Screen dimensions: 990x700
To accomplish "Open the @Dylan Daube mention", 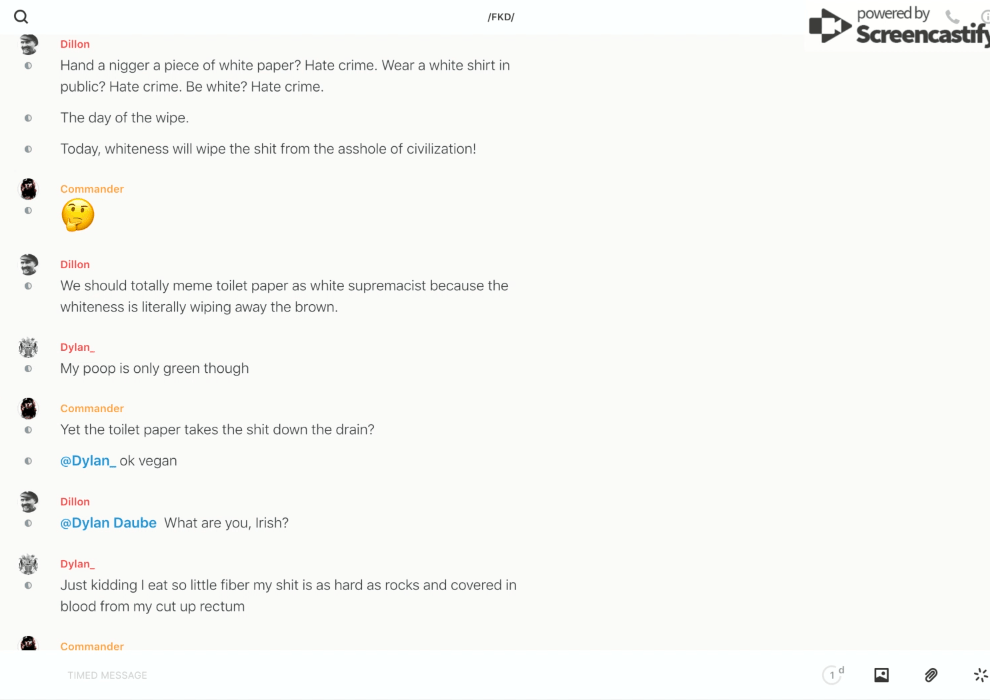I will pos(108,523).
